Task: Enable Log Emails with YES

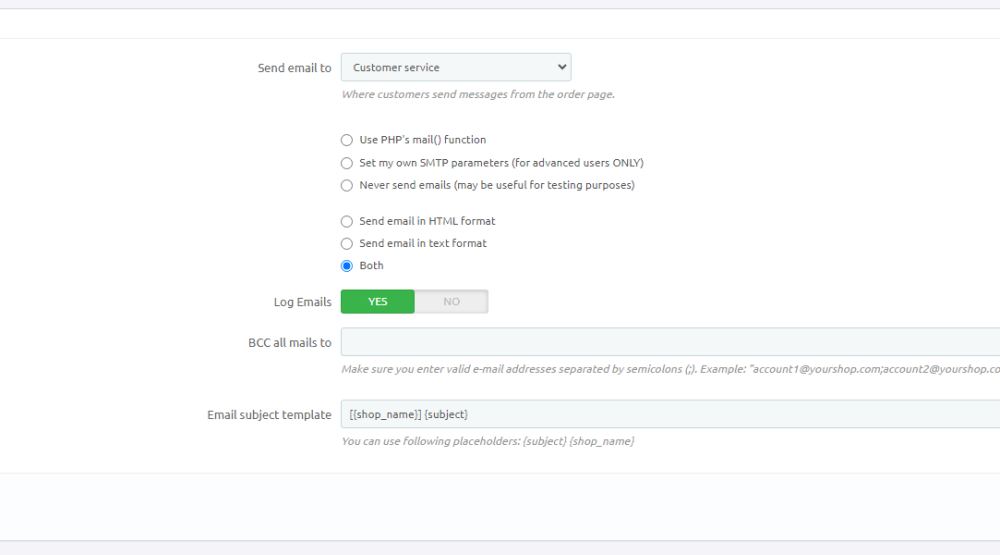Action: (x=378, y=302)
